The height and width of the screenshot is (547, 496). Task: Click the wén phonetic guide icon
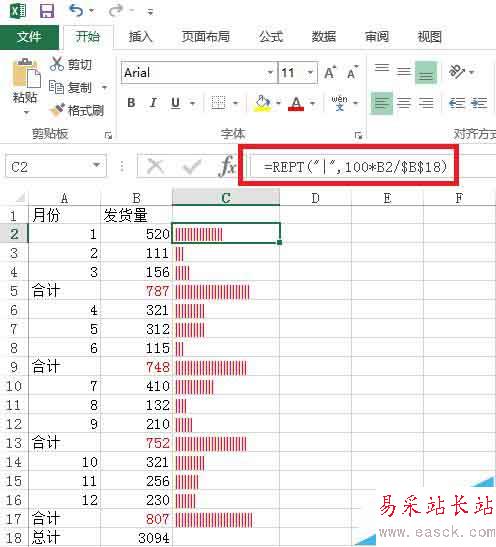pos(339,103)
